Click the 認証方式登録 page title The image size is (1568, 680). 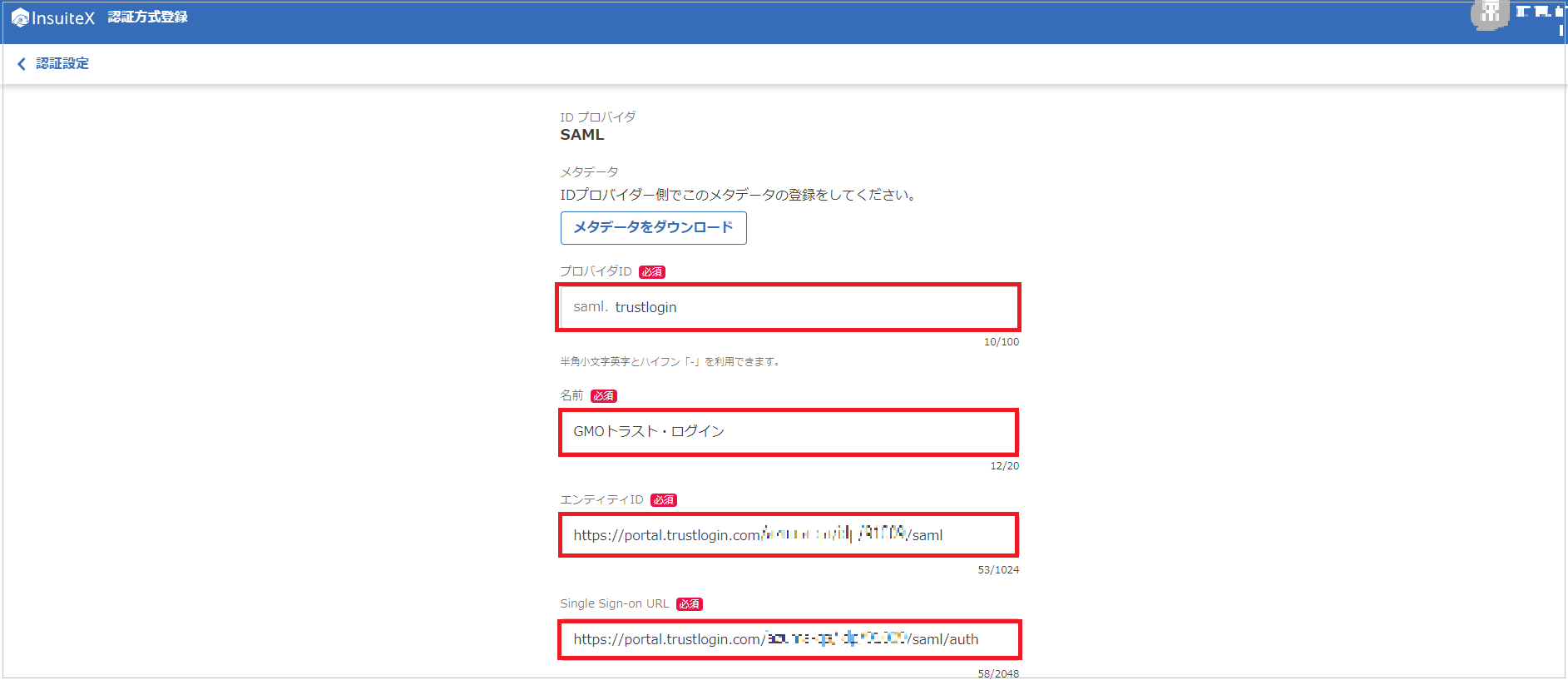pos(148,17)
